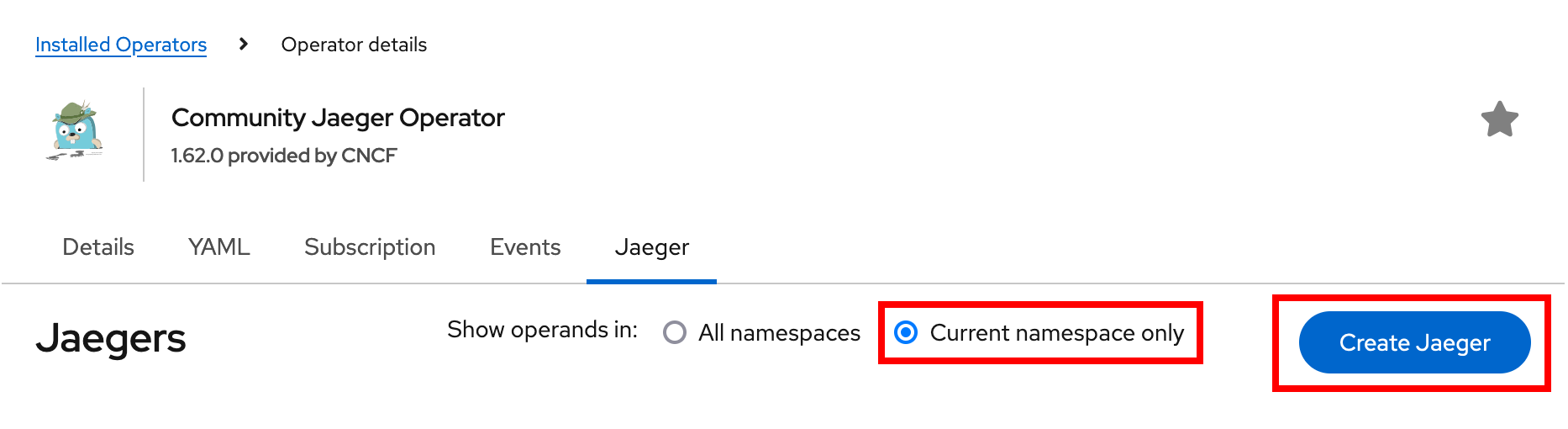Open the Details tab
Image resolution: width=1568 pixels, height=429 pixels.
coord(98,247)
